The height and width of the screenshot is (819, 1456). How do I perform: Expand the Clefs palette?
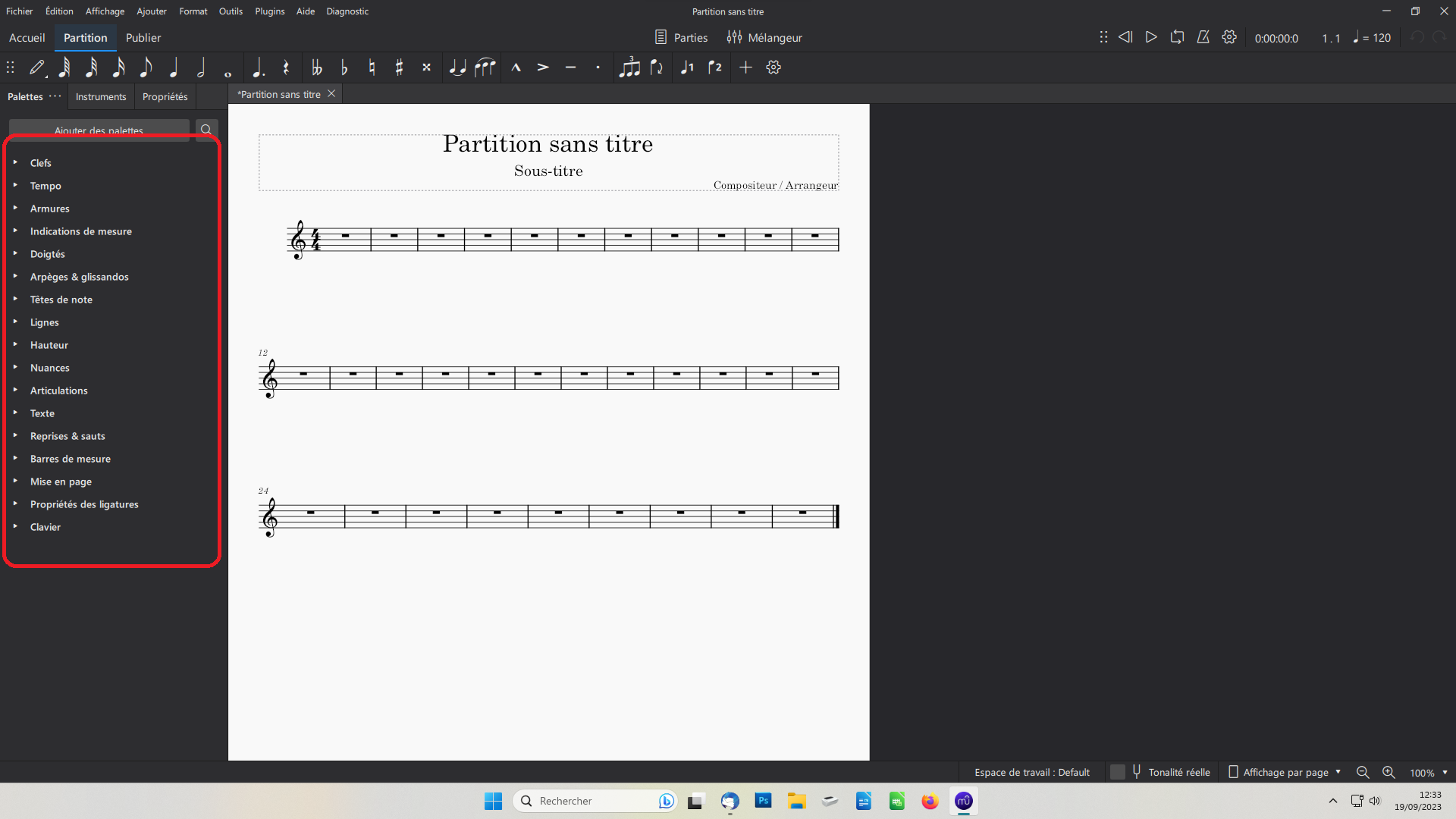pos(41,162)
